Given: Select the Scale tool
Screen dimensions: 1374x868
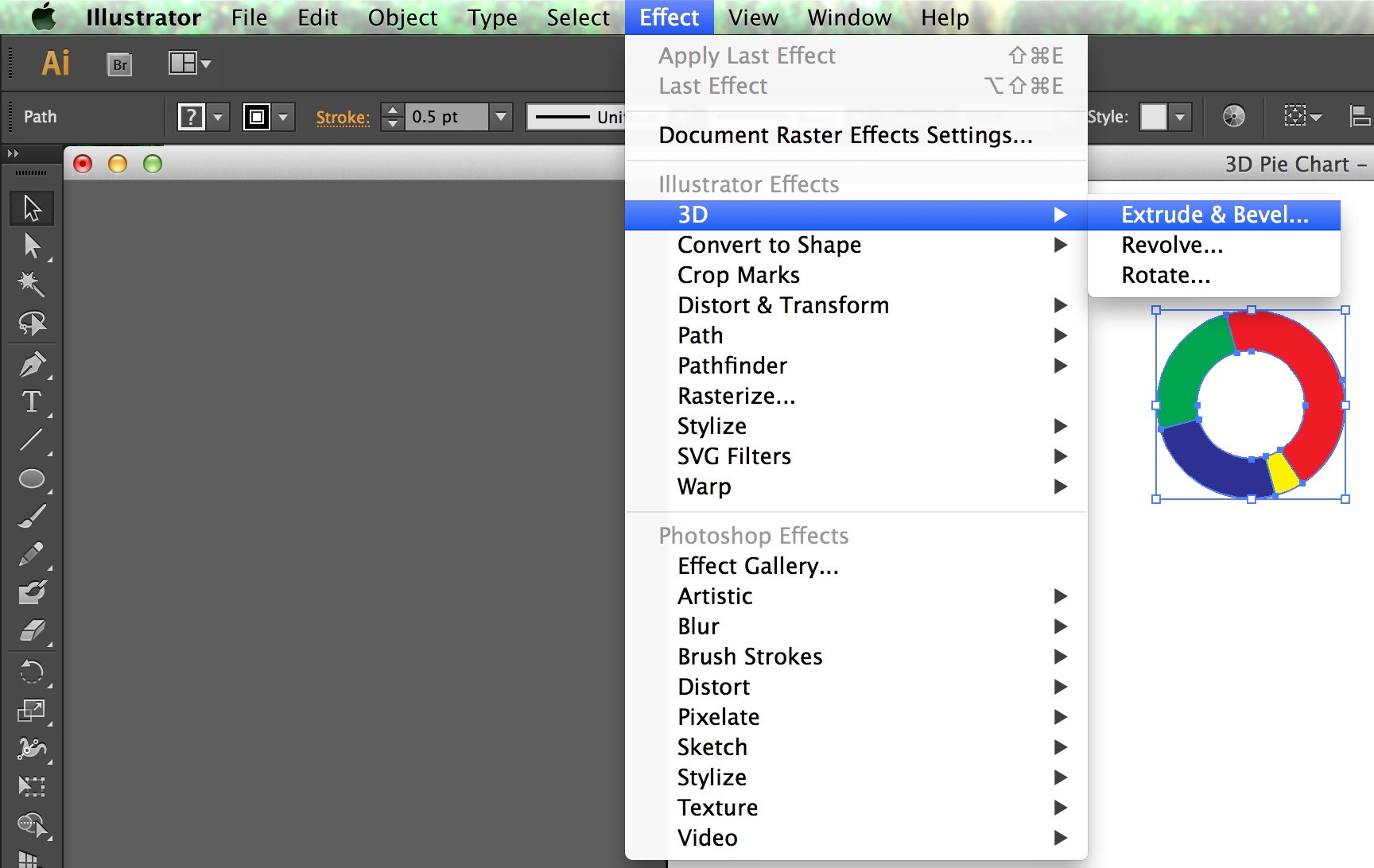Looking at the screenshot, I should tap(32, 710).
